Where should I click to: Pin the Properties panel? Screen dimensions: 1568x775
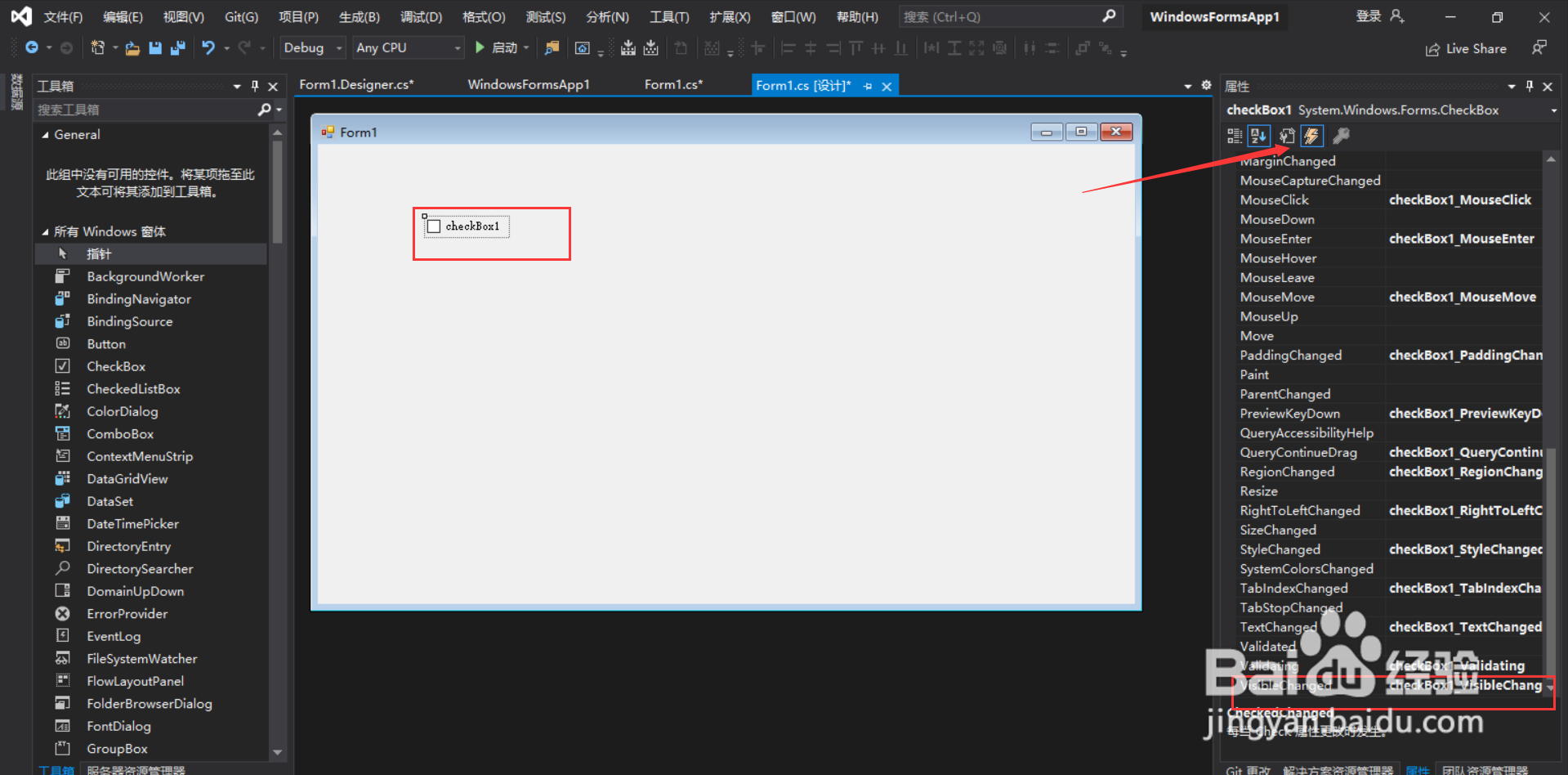1530,86
